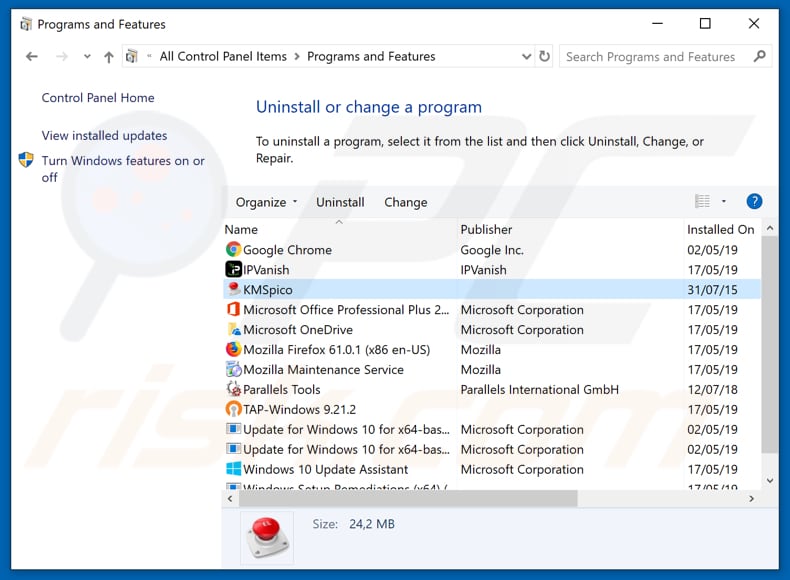
Task: Open View installed updates link
Action: 104,136
